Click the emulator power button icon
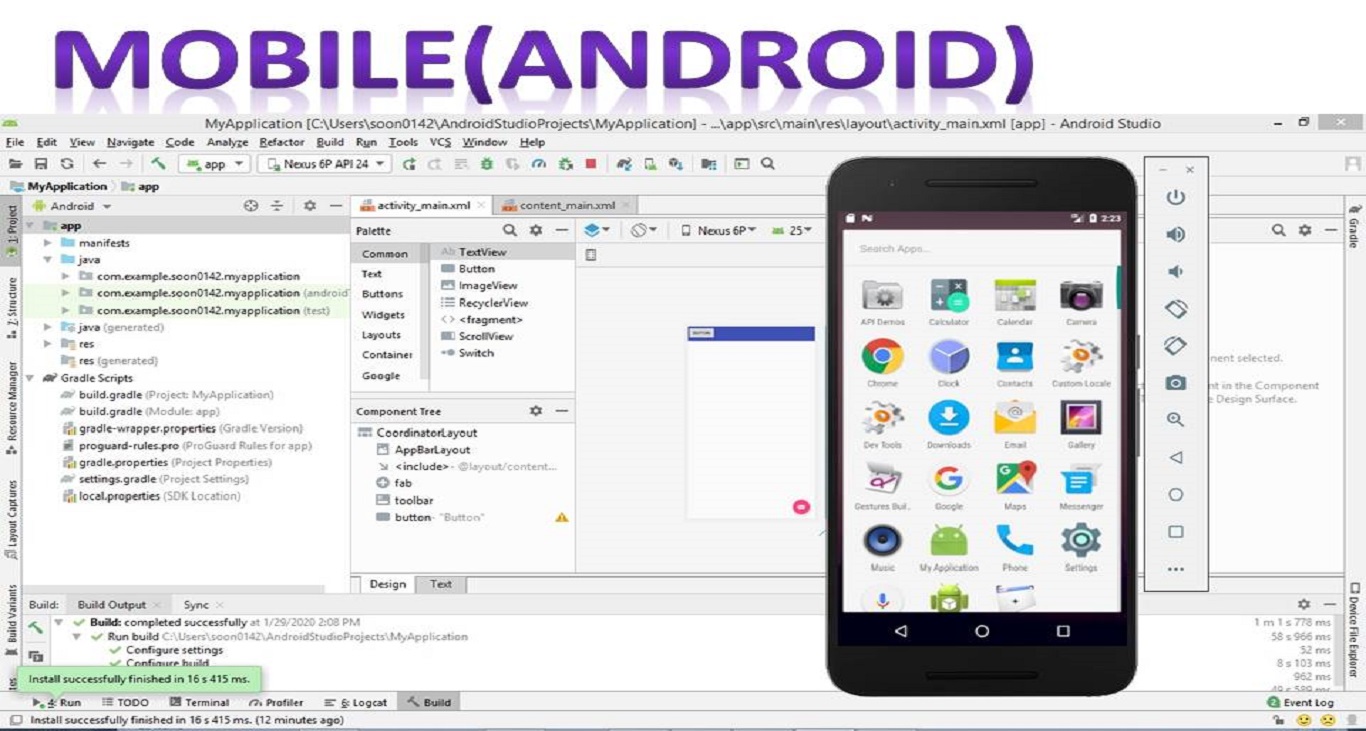Viewport: 1366px width, 731px height. (x=1176, y=198)
